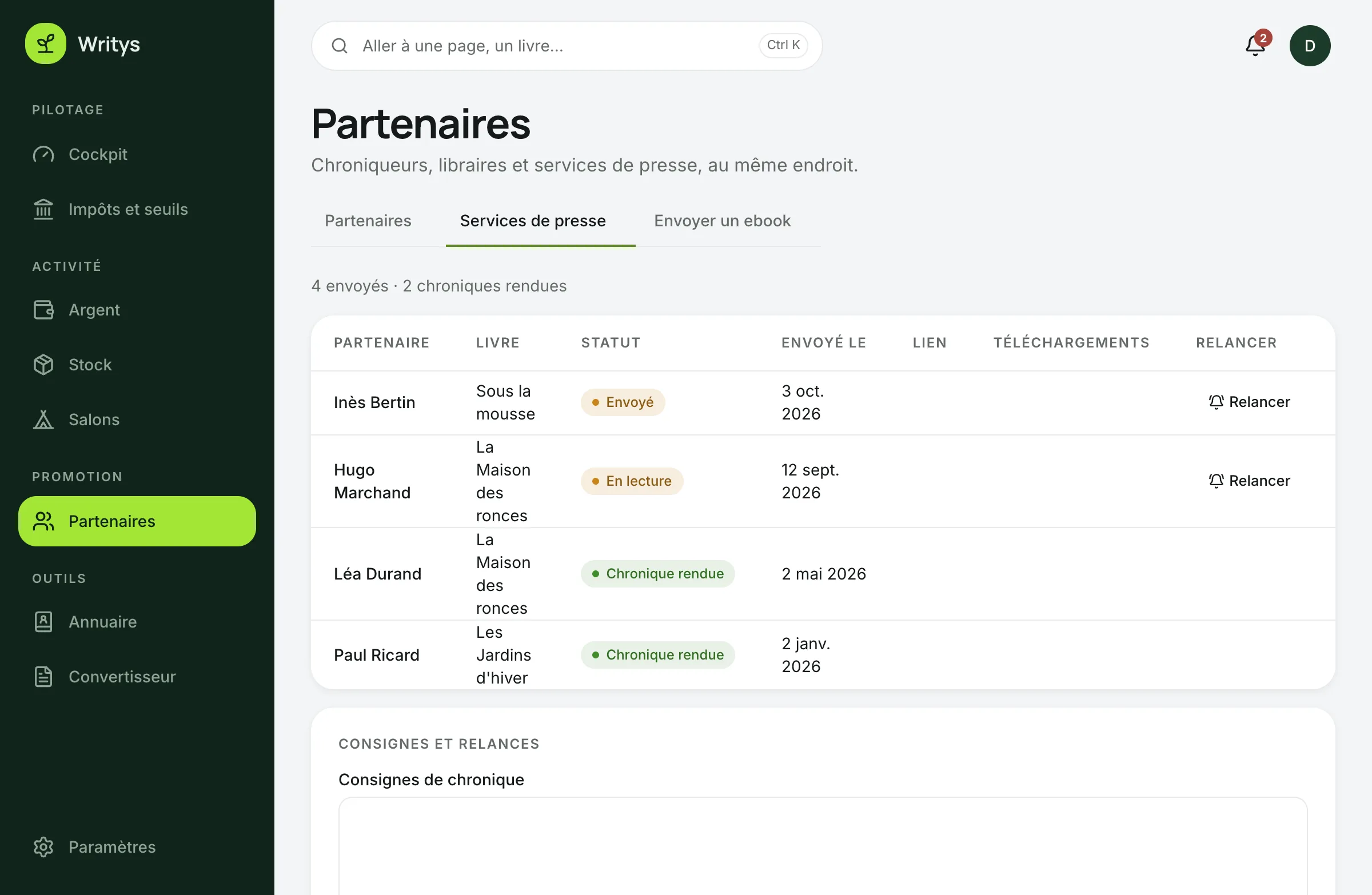Open Impôts et seuils menu label
The width and height of the screenshot is (1372, 895).
(128, 209)
